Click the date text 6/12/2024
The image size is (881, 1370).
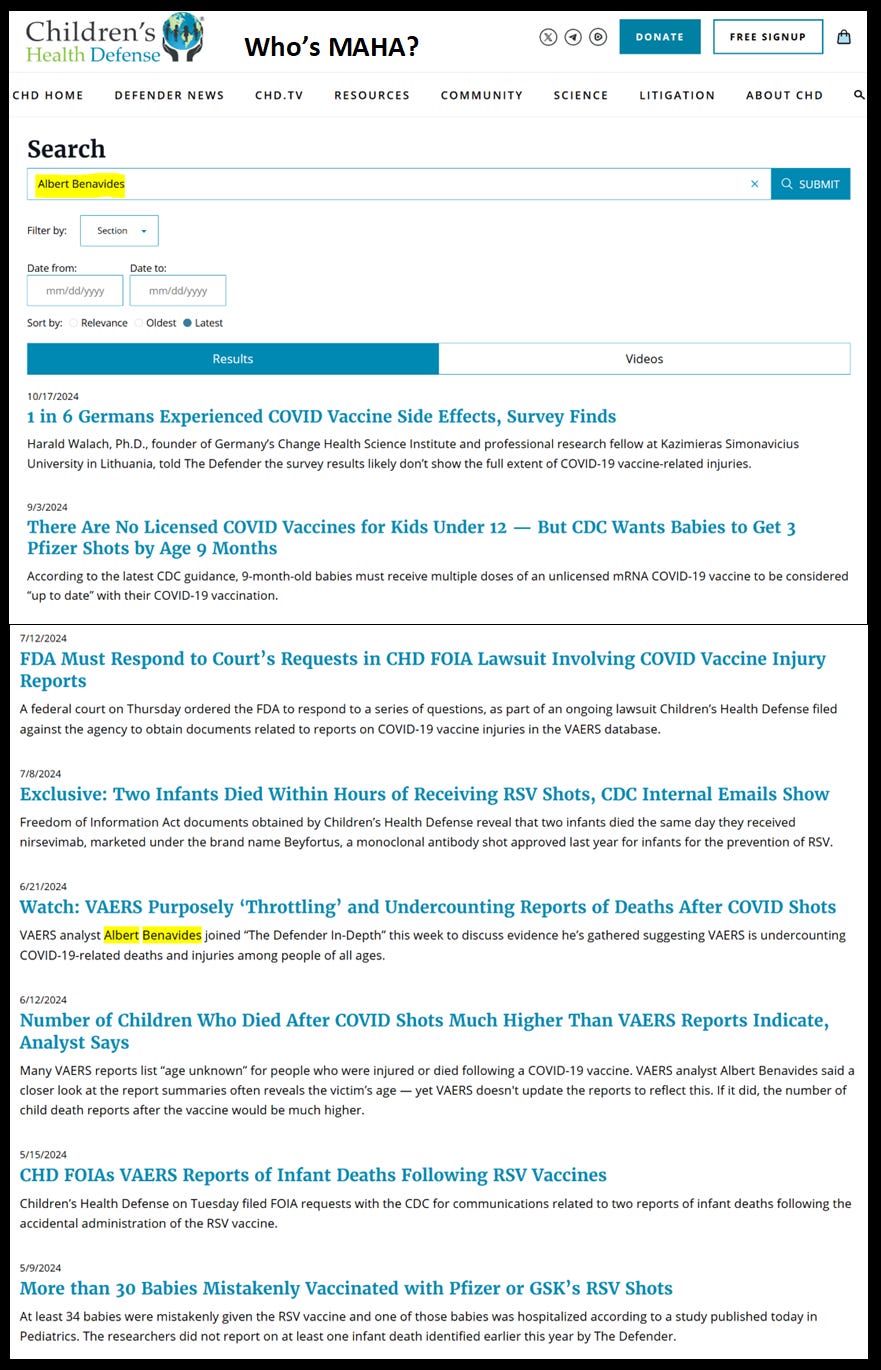(41, 999)
